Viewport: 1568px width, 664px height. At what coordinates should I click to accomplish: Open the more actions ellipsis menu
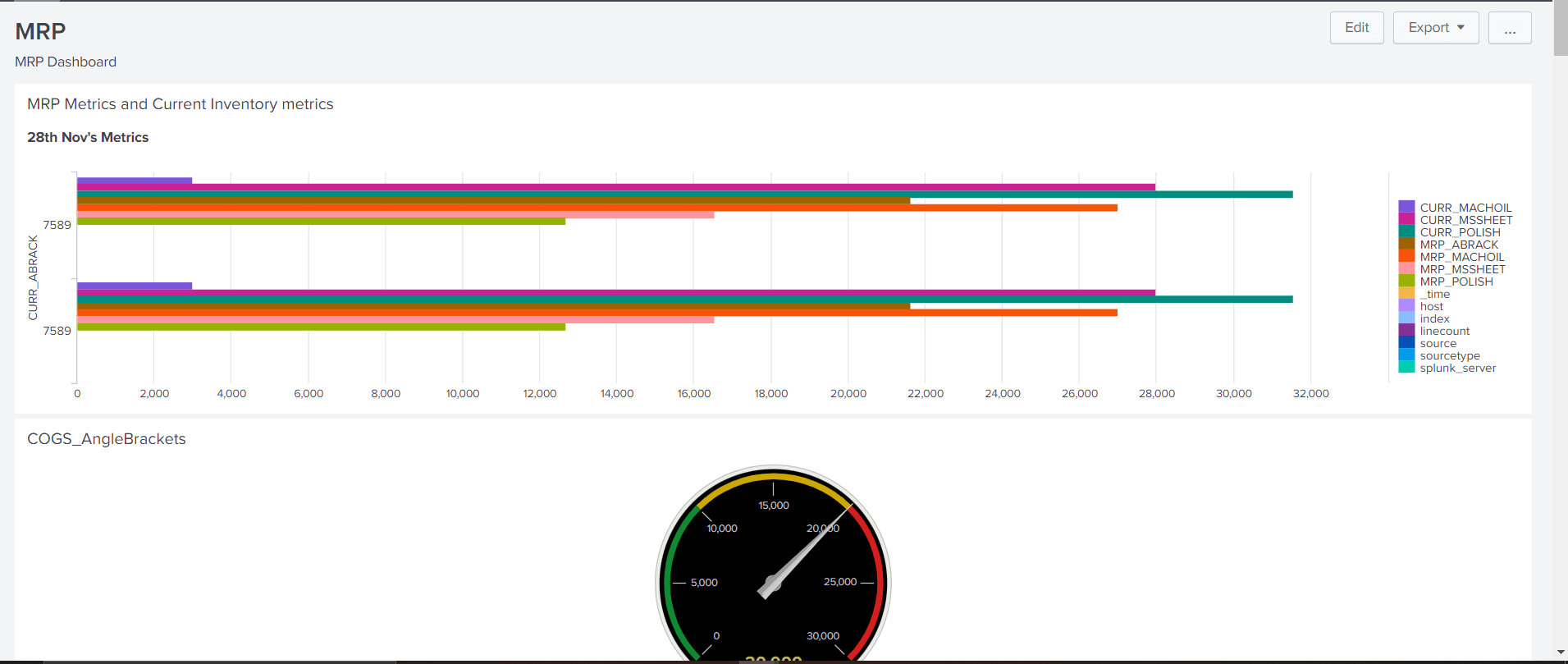[1509, 28]
